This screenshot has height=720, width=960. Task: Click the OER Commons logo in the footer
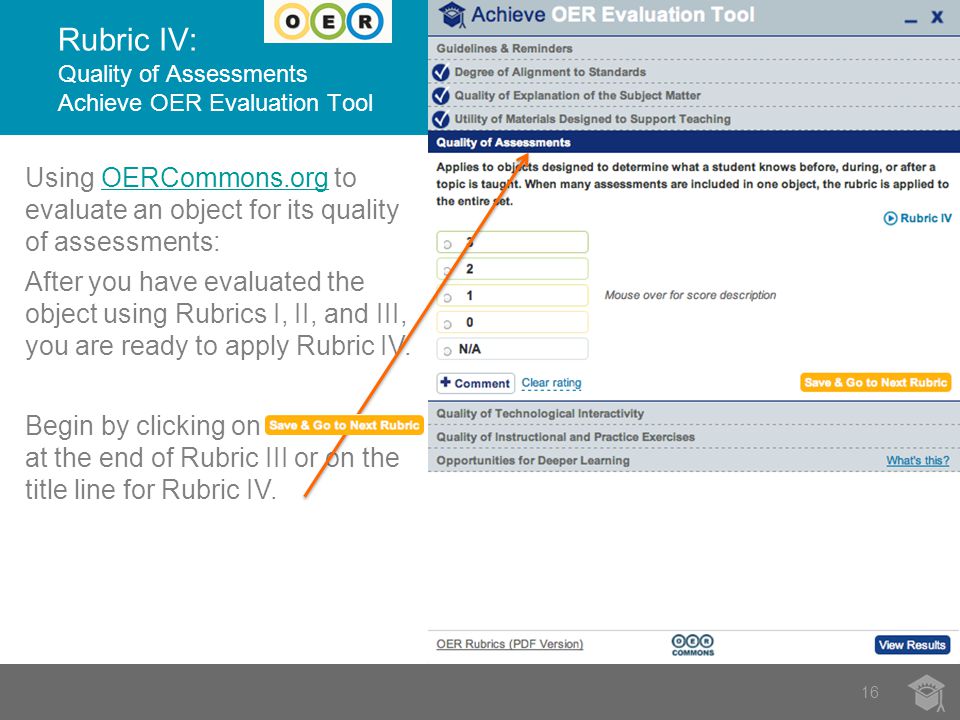692,645
